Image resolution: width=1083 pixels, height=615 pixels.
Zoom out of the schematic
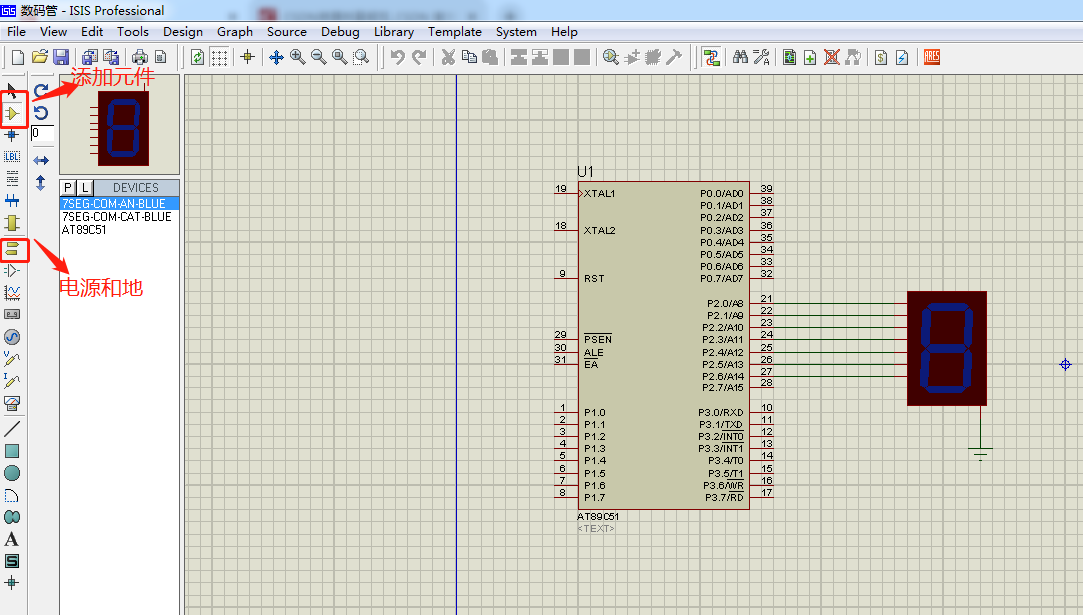click(318, 57)
